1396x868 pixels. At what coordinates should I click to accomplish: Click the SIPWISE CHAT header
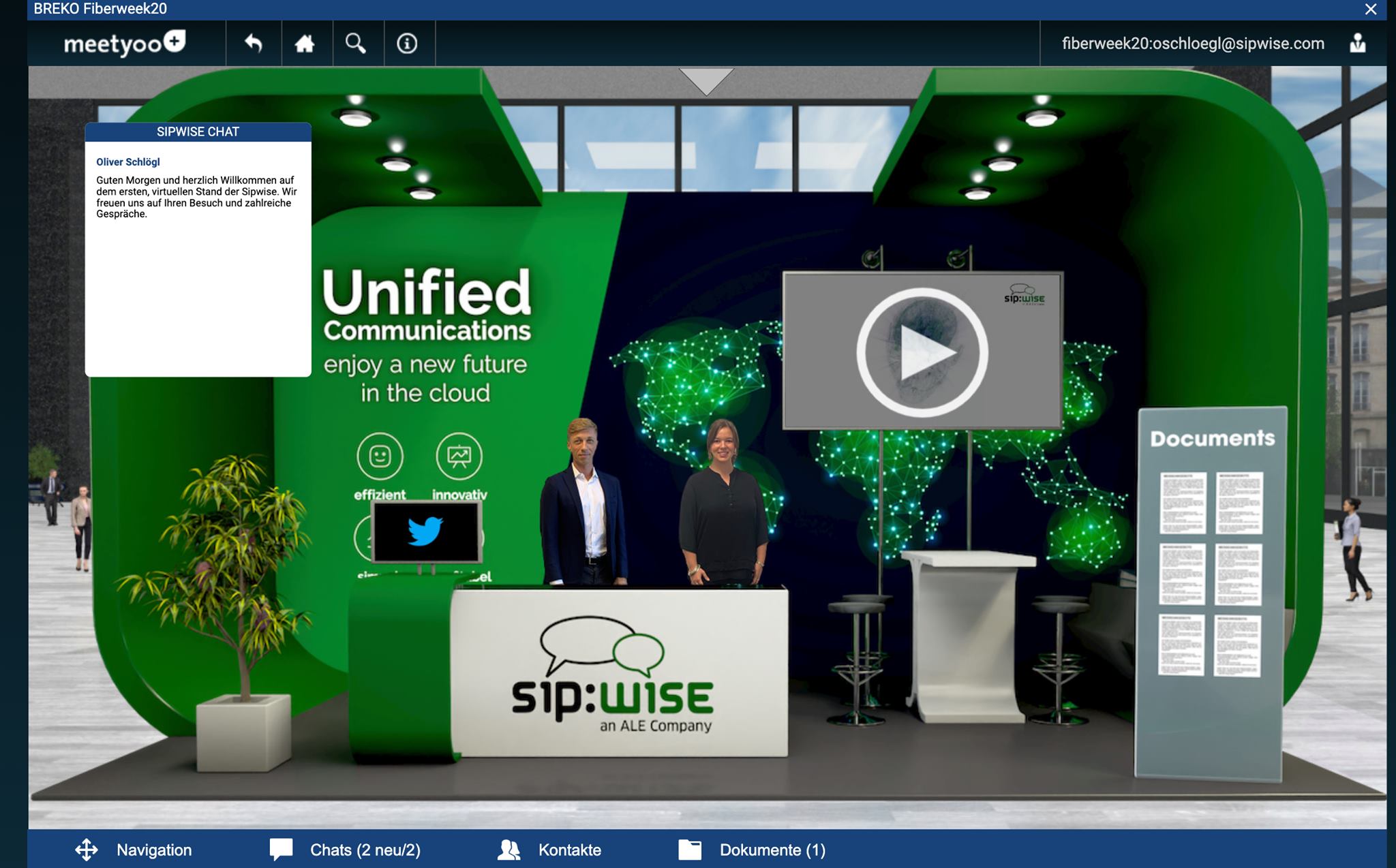(198, 131)
